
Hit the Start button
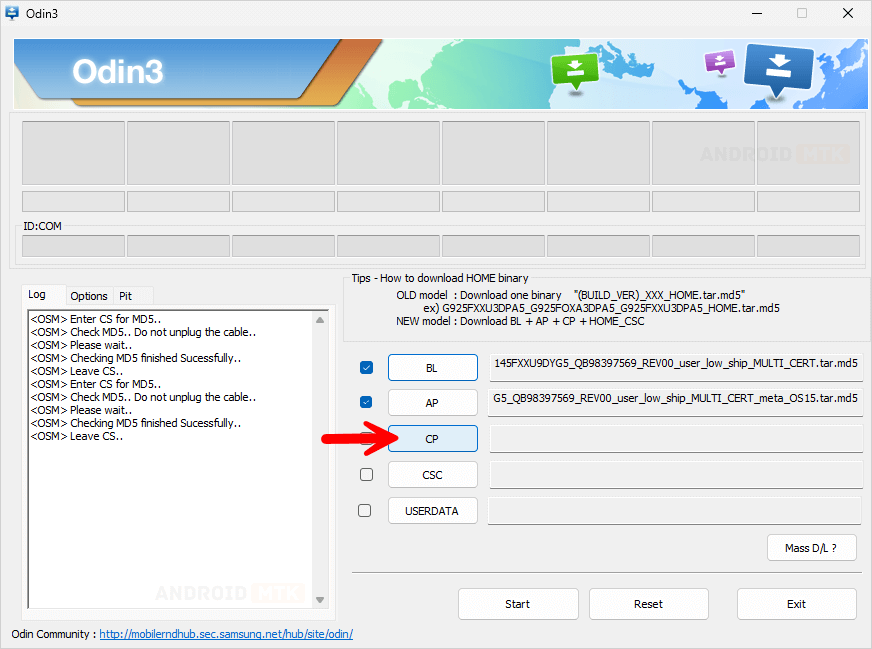[517, 604]
